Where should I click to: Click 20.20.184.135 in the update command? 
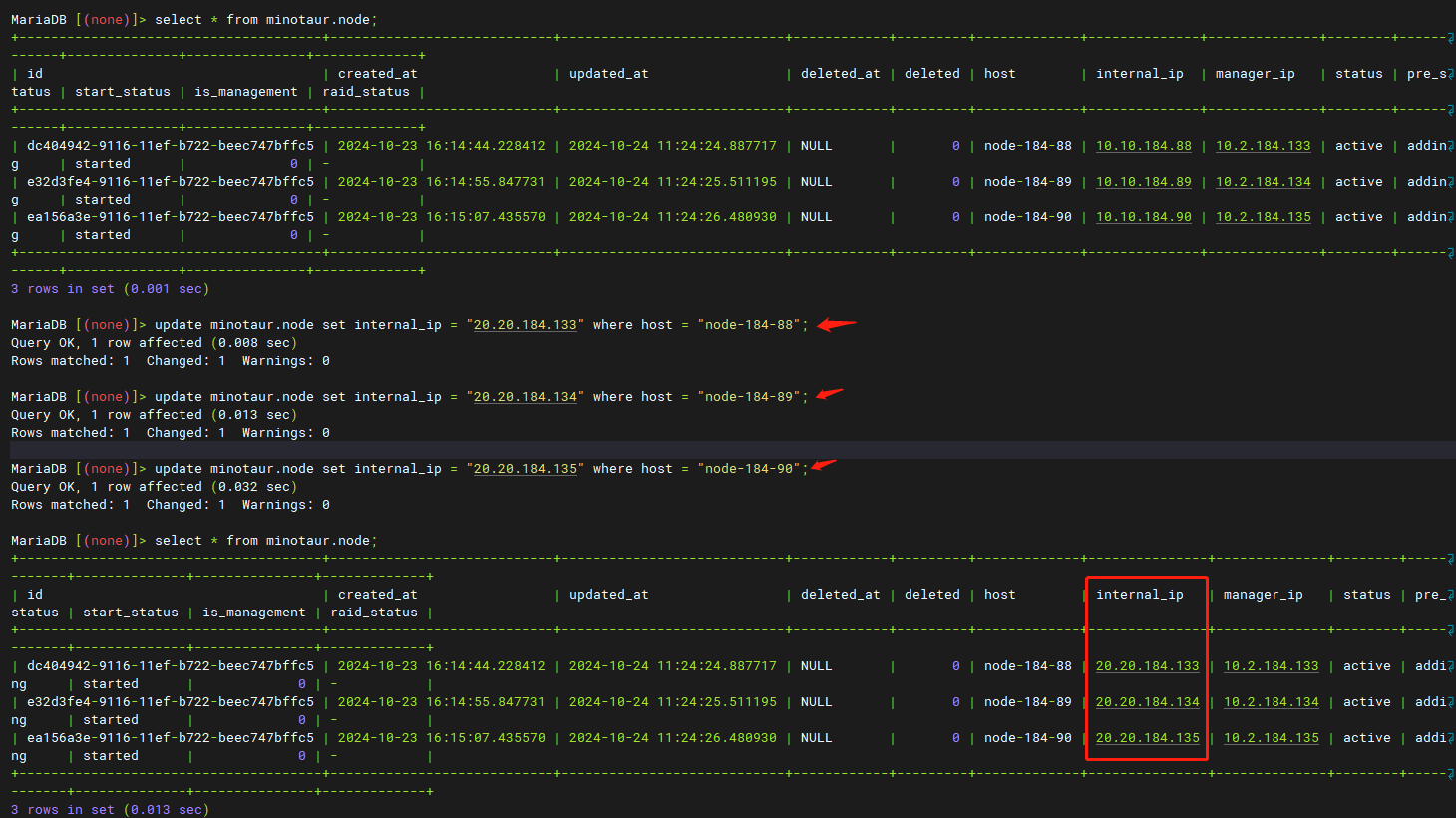click(x=526, y=469)
